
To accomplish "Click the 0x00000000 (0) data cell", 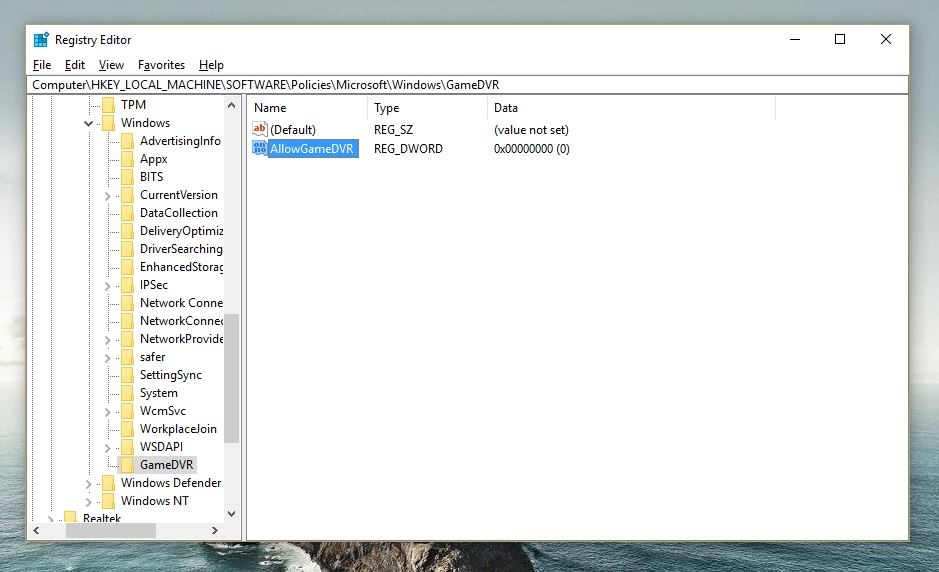I will (x=532, y=149).
